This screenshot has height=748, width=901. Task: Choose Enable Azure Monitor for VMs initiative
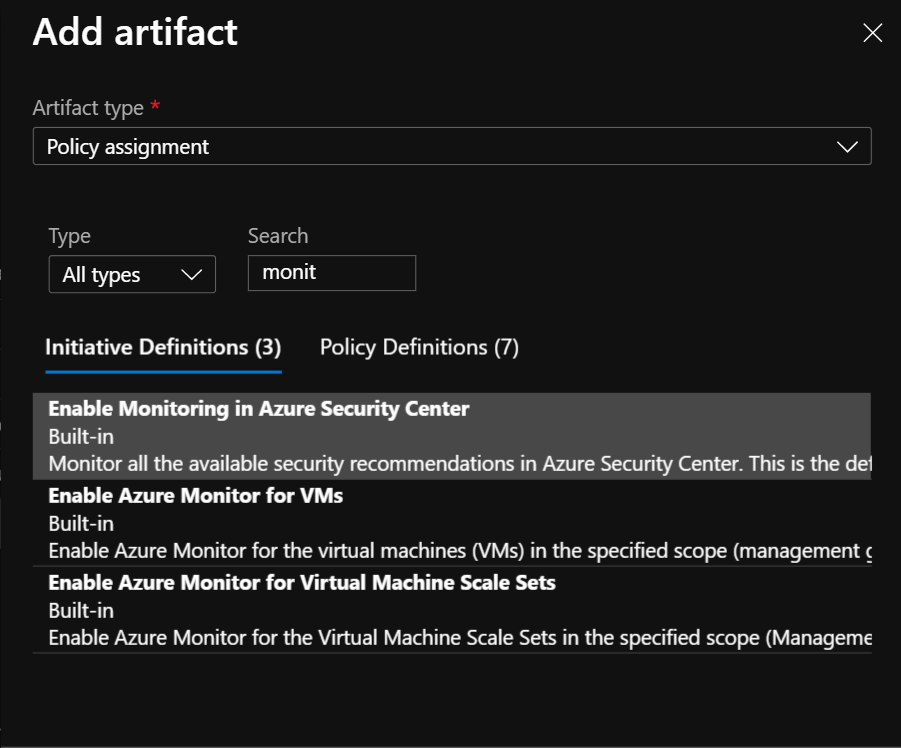(x=195, y=495)
